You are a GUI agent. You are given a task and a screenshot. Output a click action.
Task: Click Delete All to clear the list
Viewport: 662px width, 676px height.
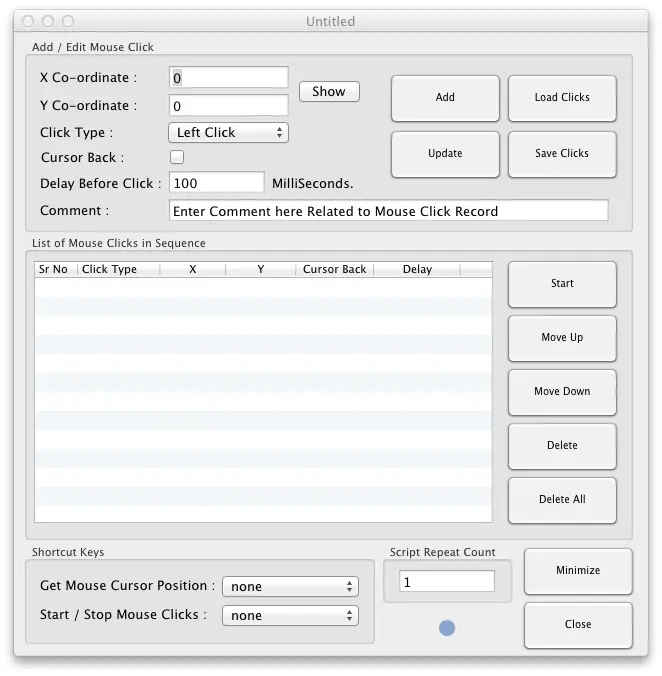pyautogui.click(x=562, y=500)
